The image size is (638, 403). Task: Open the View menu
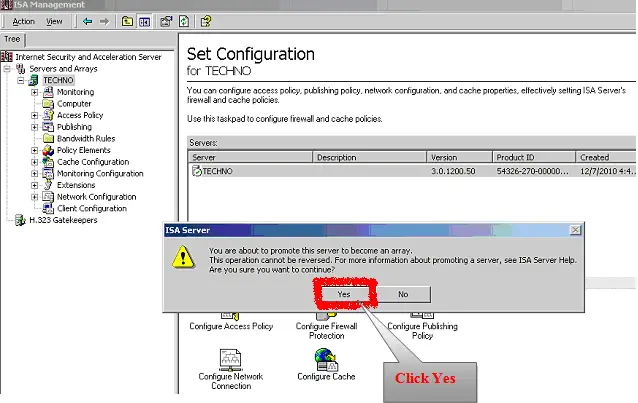54,22
